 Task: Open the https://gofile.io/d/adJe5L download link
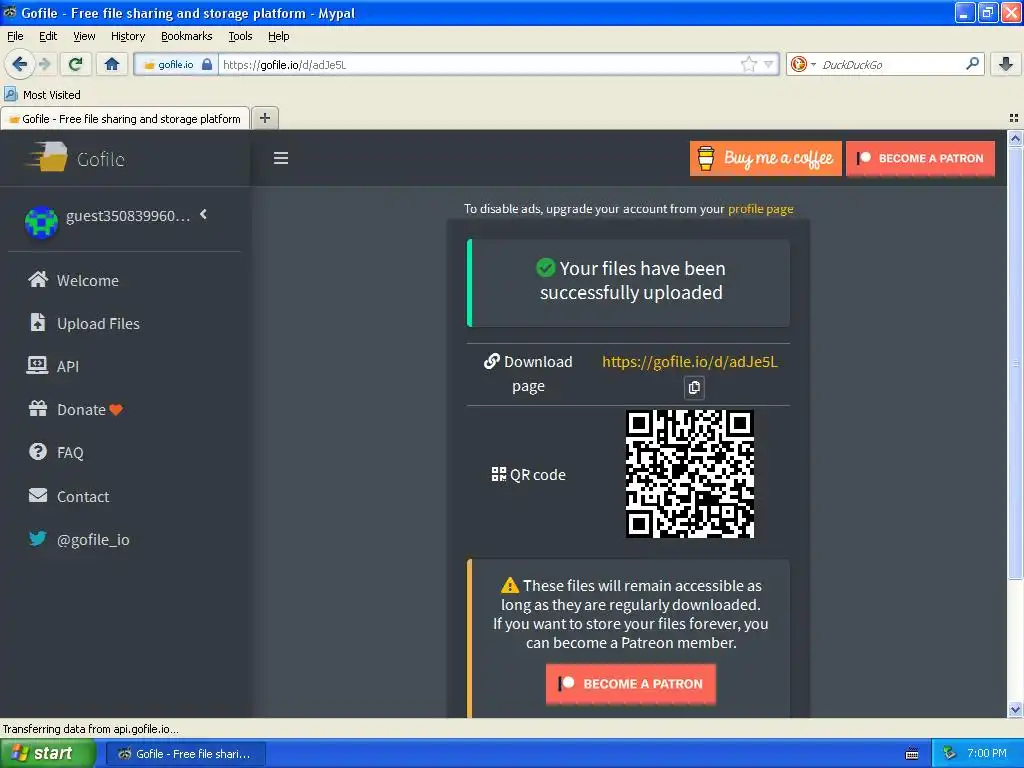[690, 362]
